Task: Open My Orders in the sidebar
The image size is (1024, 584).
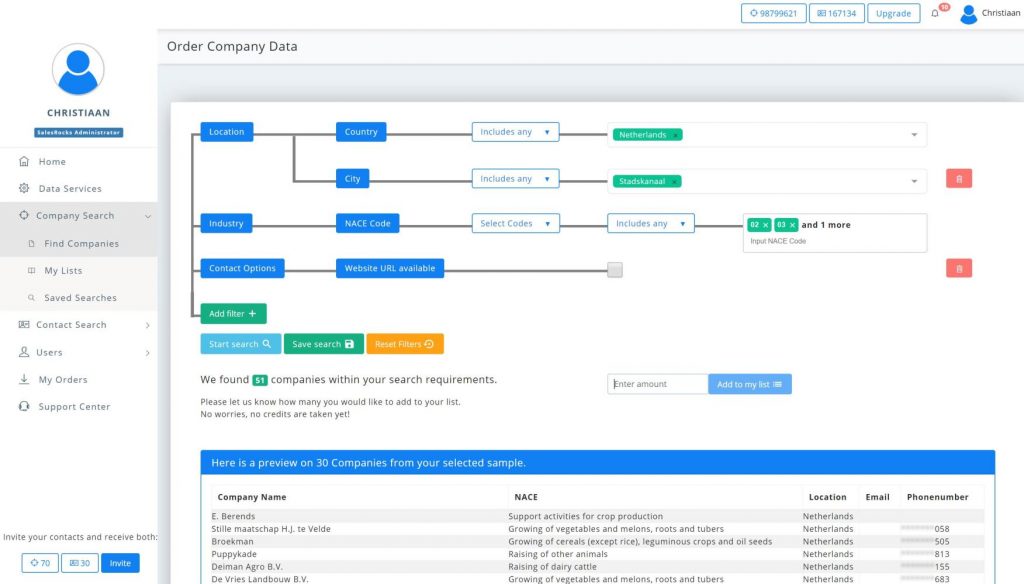Action: click(63, 380)
